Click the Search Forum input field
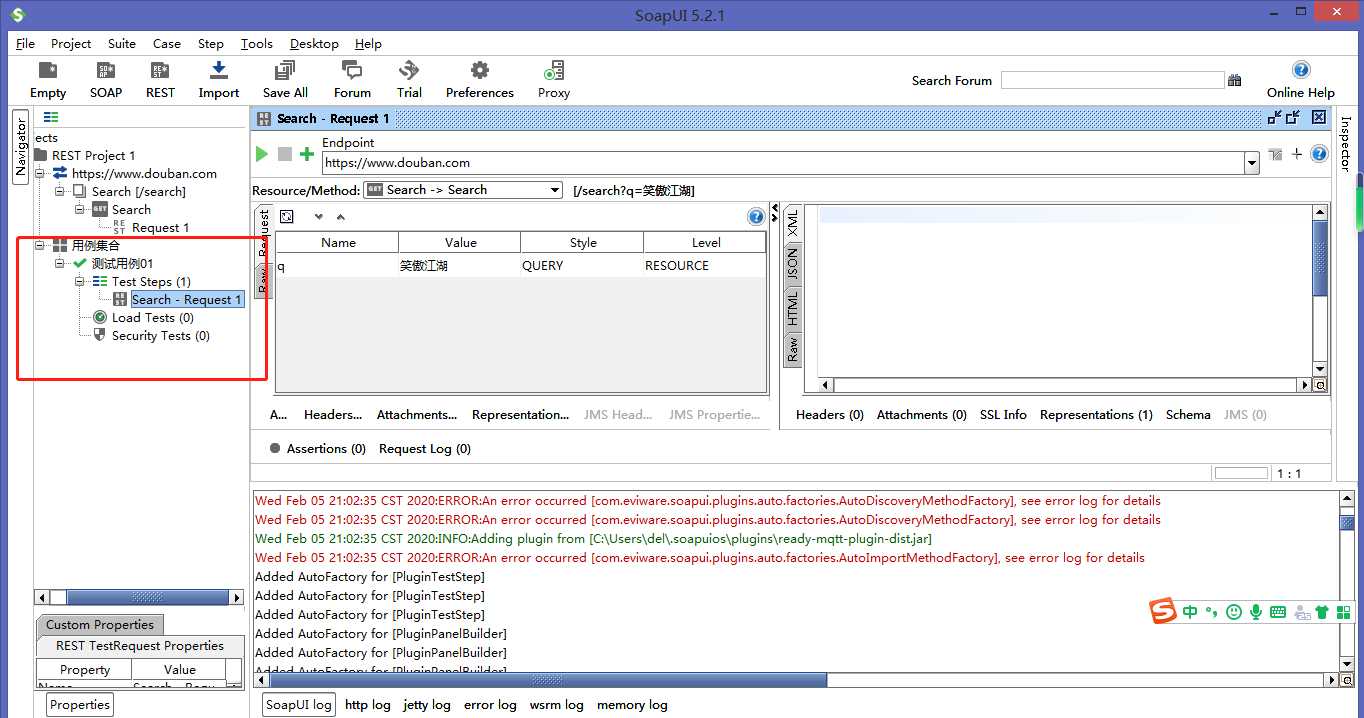Image resolution: width=1364 pixels, height=718 pixels. [1112, 80]
